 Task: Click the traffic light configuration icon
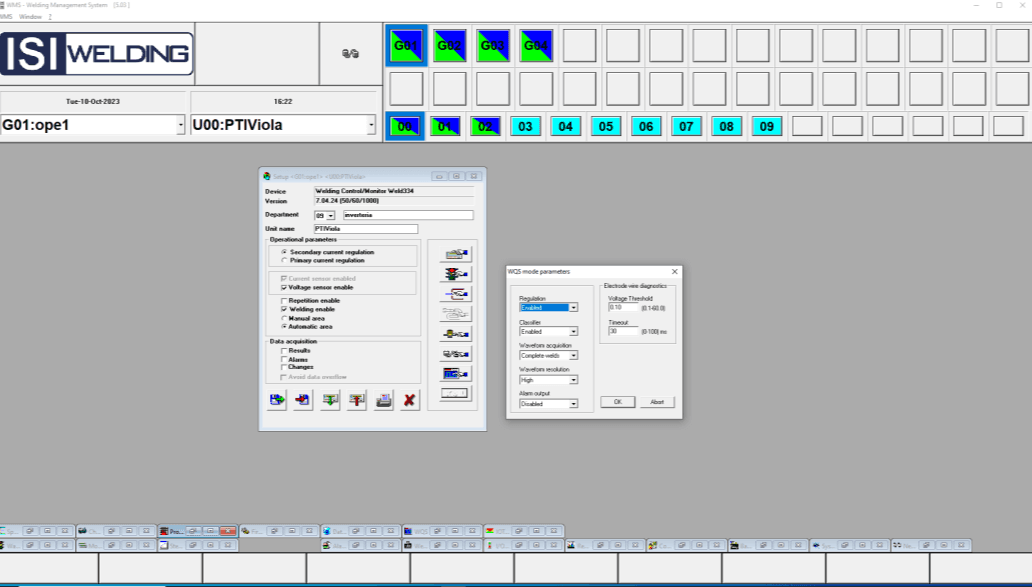pos(456,274)
